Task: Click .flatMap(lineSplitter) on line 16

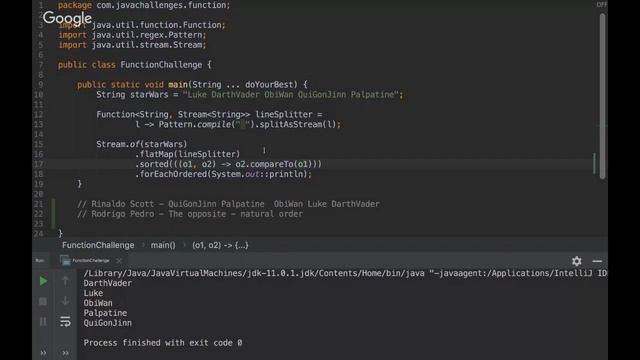Action: click(x=188, y=154)
